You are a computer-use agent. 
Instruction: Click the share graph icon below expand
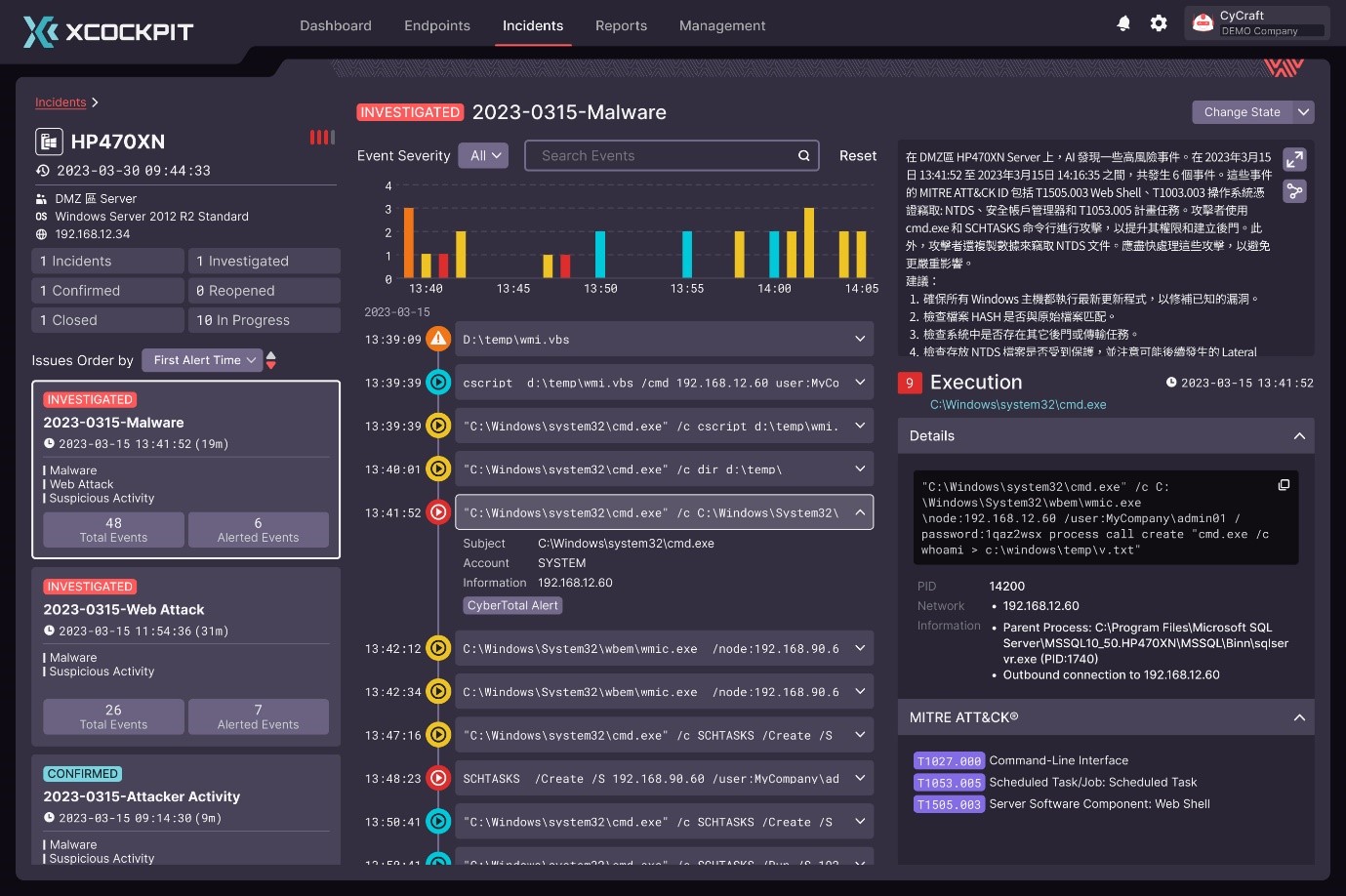tap(1294, 191)
